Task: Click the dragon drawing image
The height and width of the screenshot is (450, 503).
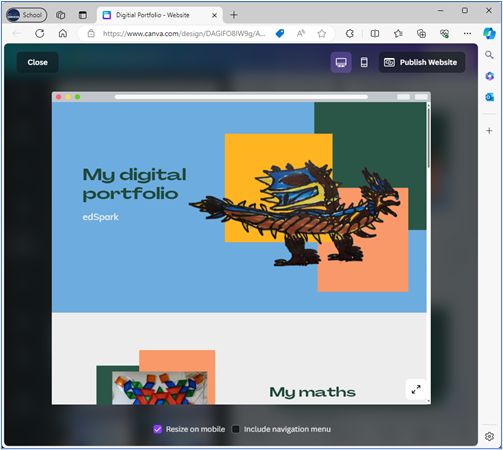Action: pos(295,213)
